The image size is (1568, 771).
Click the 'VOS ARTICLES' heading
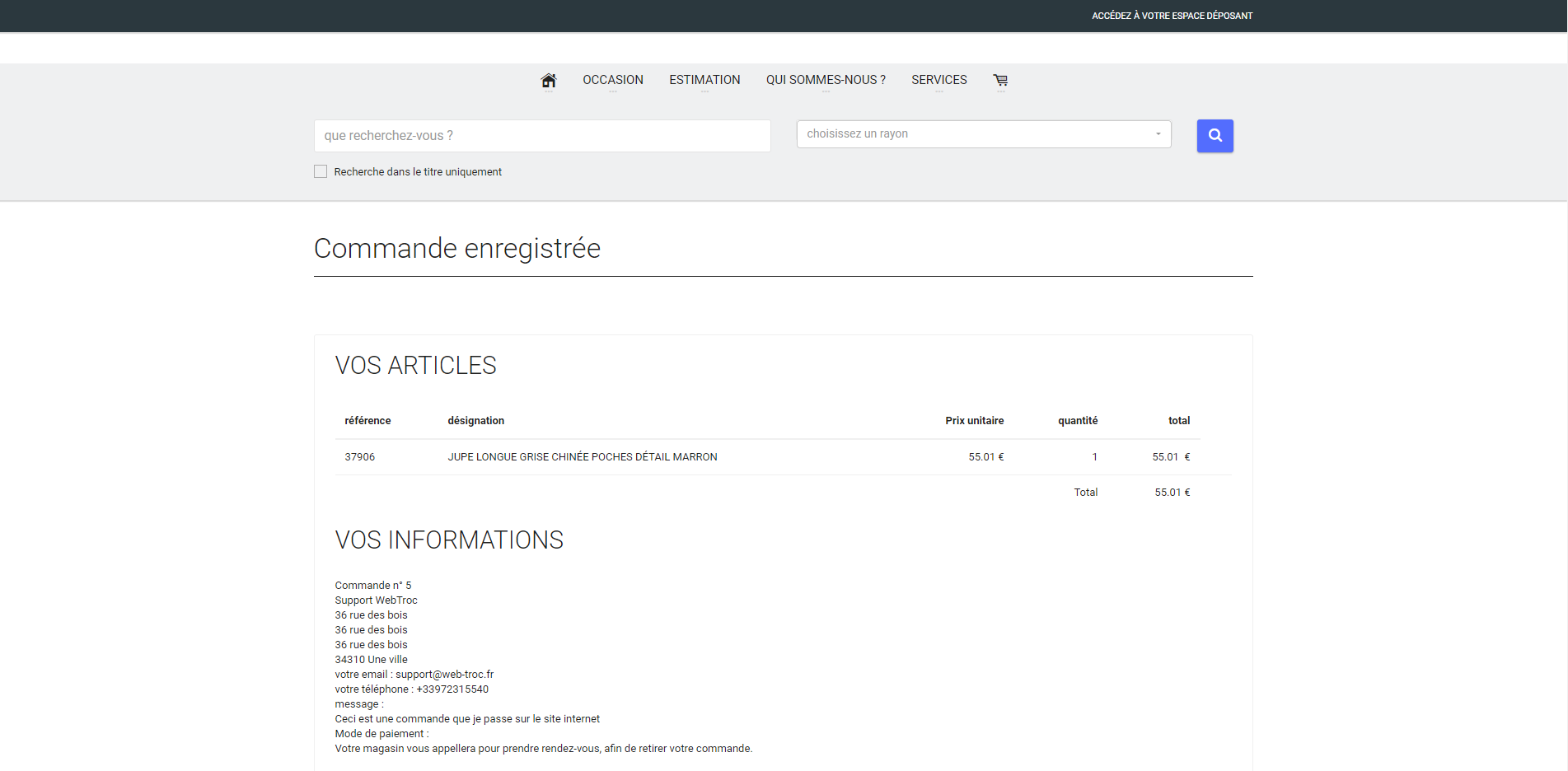(415, 365)
